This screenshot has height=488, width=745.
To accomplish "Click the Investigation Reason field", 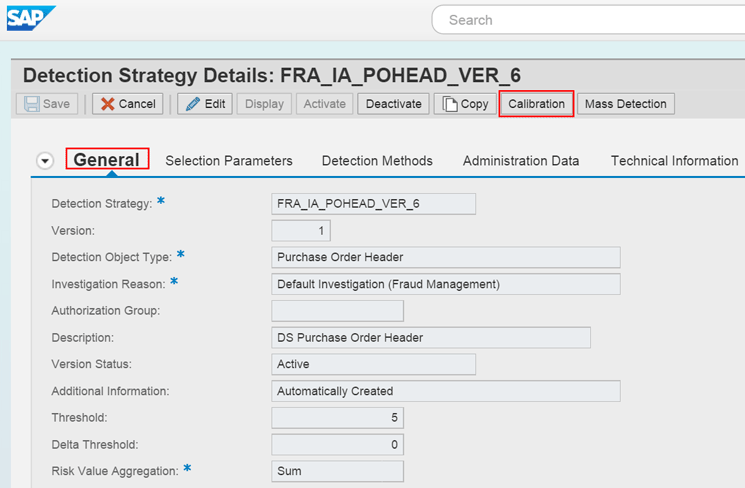I will coord(446,284).
